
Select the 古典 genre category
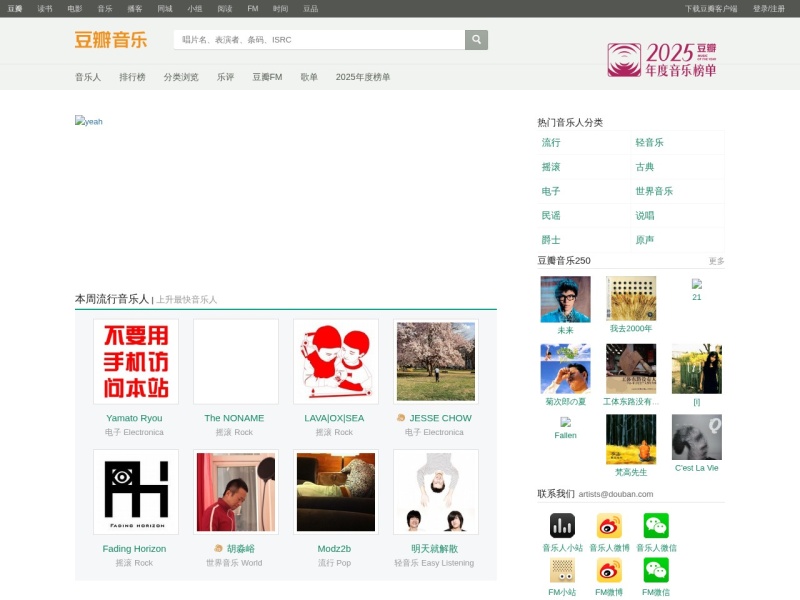click(x=645, y=167)
